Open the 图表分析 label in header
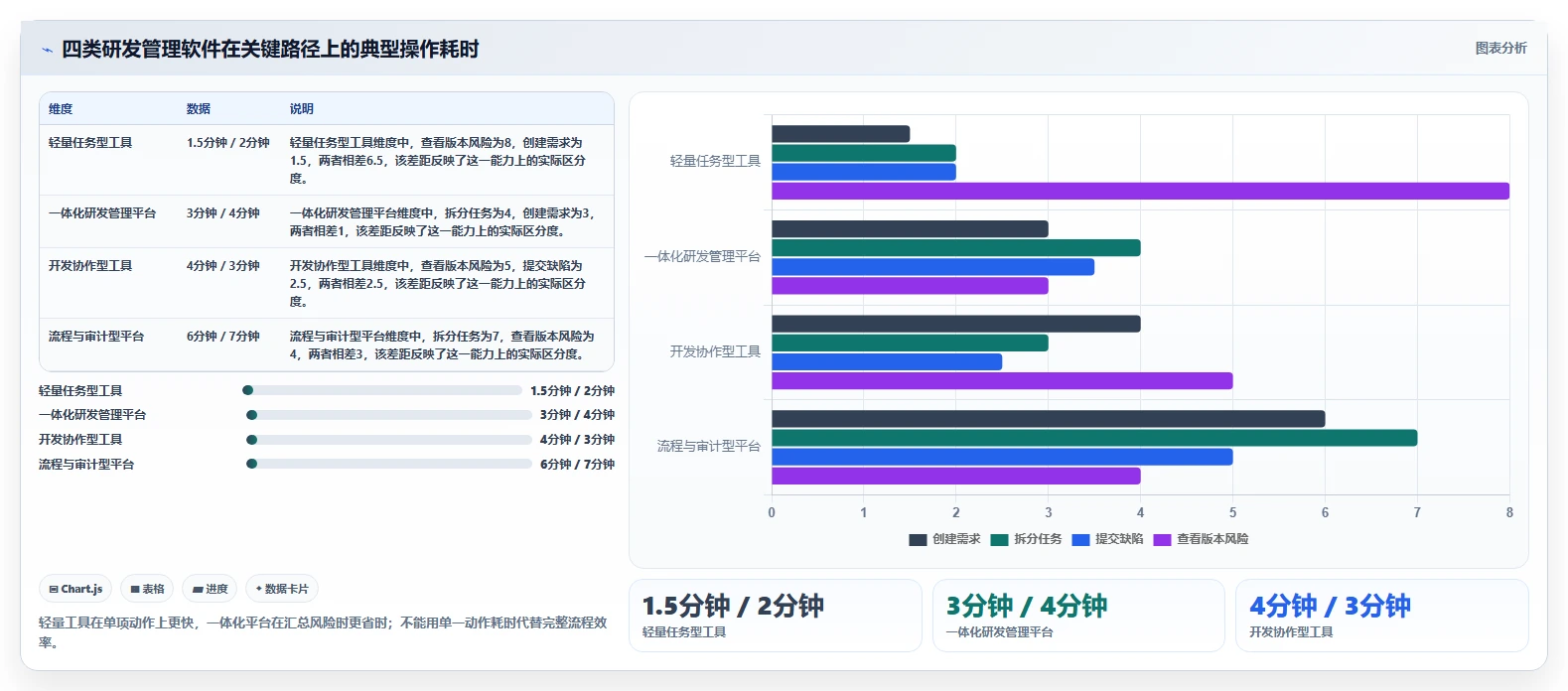The width and height of the screenshot is (1568, 691). click(x=1500, y=48)
